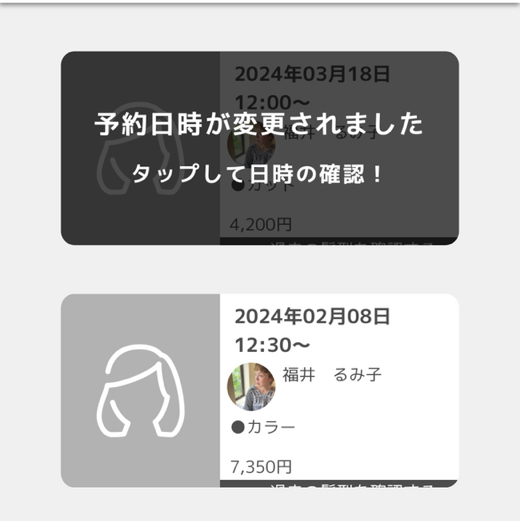Viewport: 520px width, 521px height.
Task: Click the 12:30〜 time label
Action: click(272, 345)
